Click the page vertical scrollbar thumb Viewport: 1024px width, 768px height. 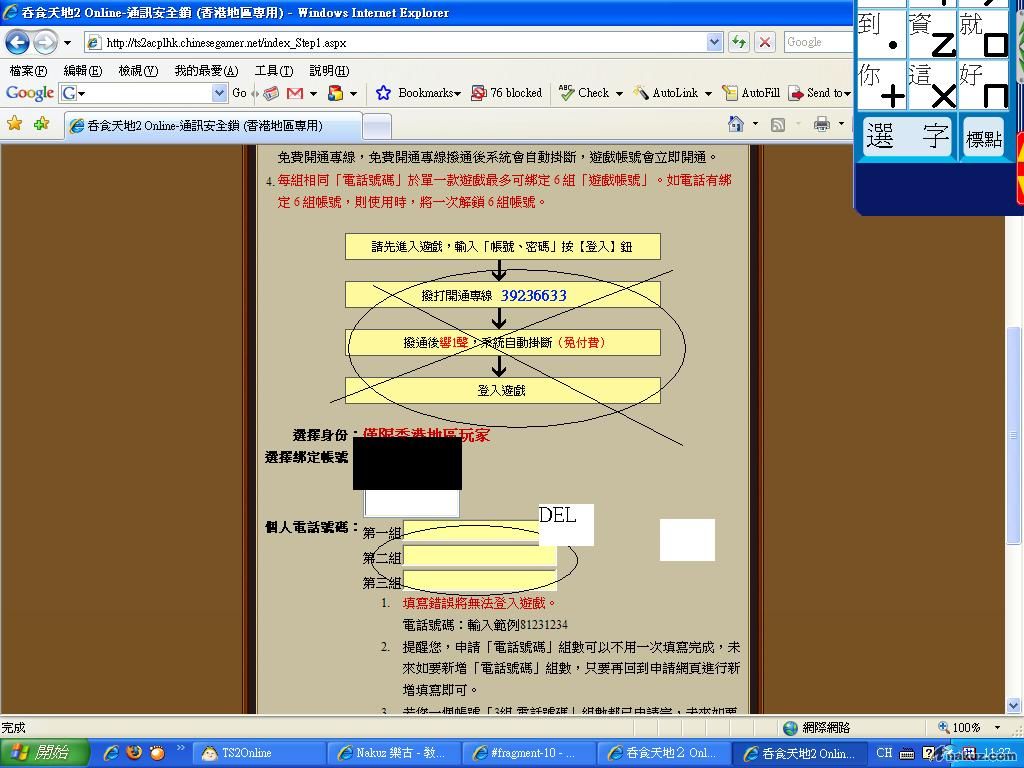click(x=1014, y=434)
